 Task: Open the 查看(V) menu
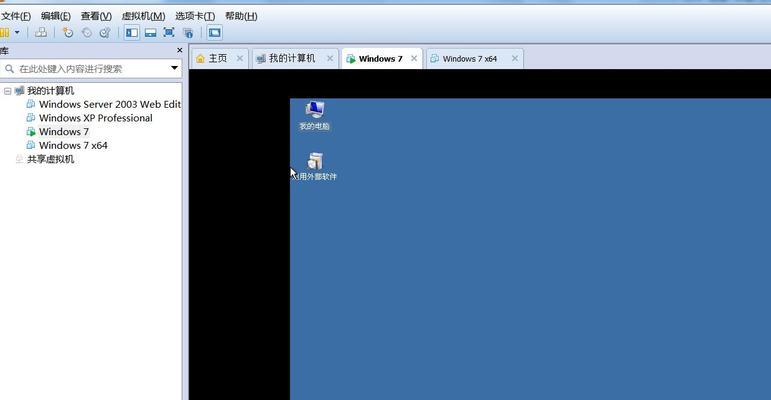[96, 16]
